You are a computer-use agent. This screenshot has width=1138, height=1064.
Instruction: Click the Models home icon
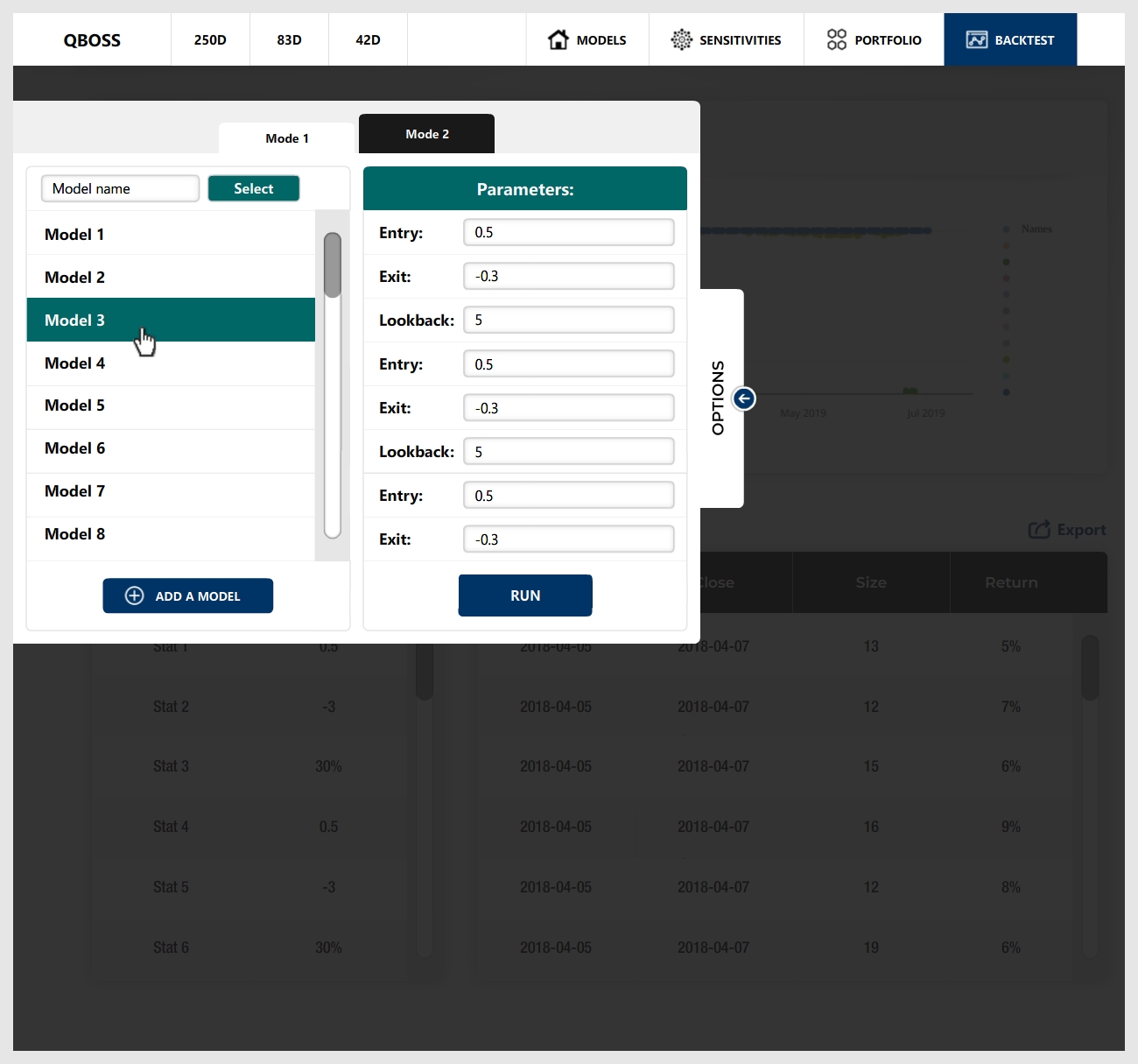pos(558,39)
